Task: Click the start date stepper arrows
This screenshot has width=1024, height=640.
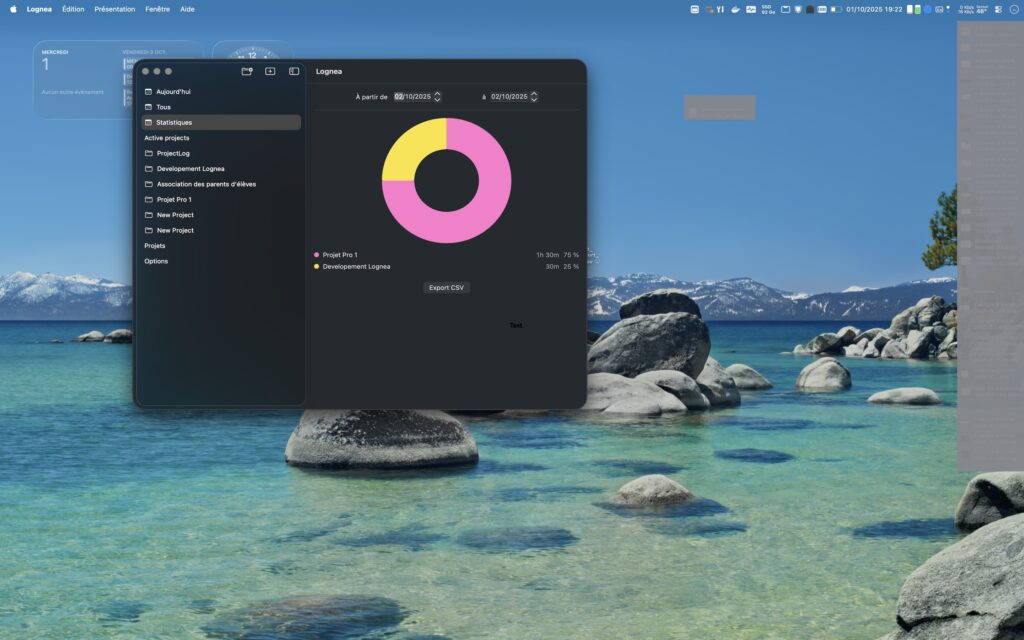Action: coord(437,97)
